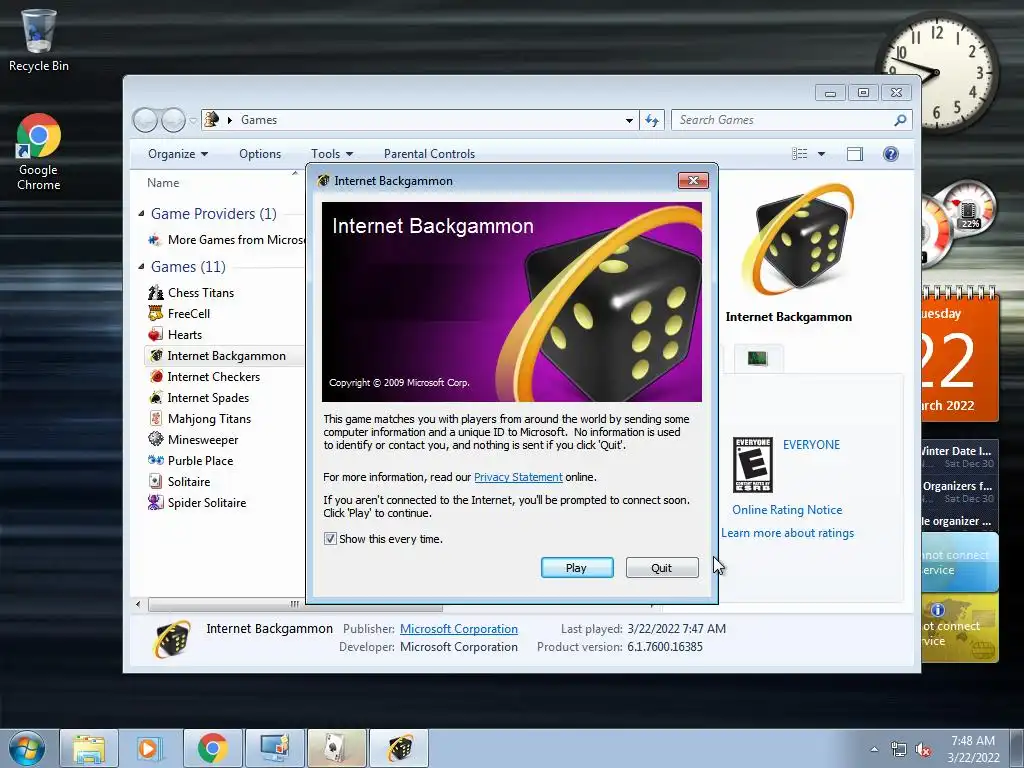Open the Tools dropdown menu

pos(332,153)
